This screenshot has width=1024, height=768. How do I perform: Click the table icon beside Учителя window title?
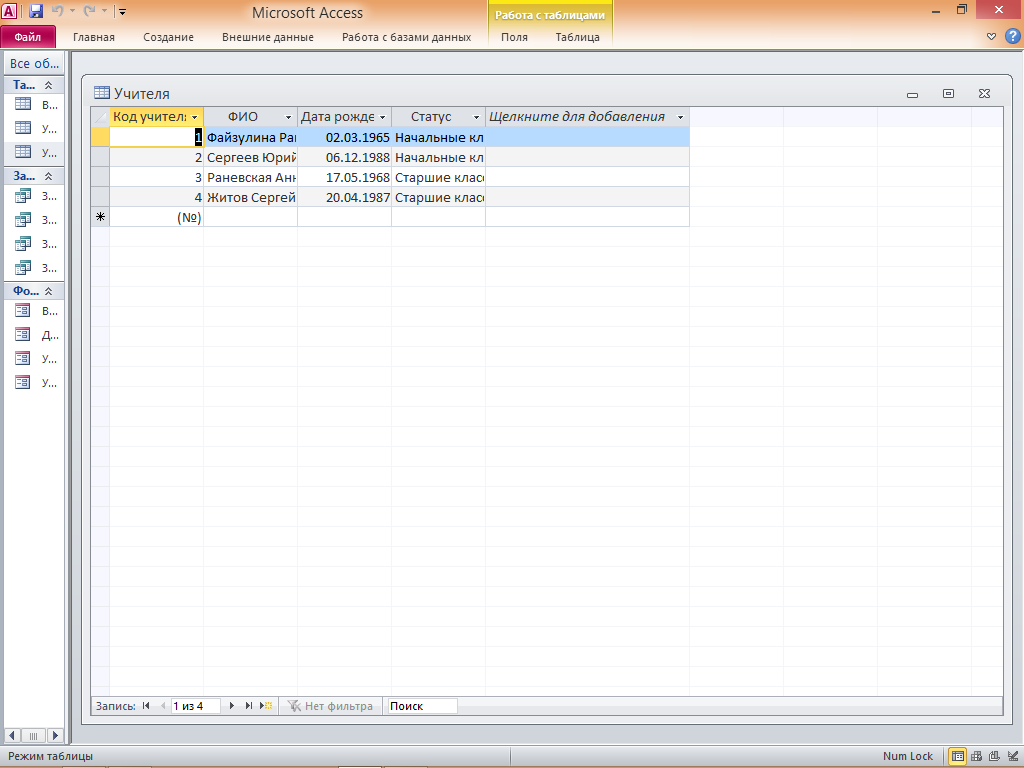[102, 93]
